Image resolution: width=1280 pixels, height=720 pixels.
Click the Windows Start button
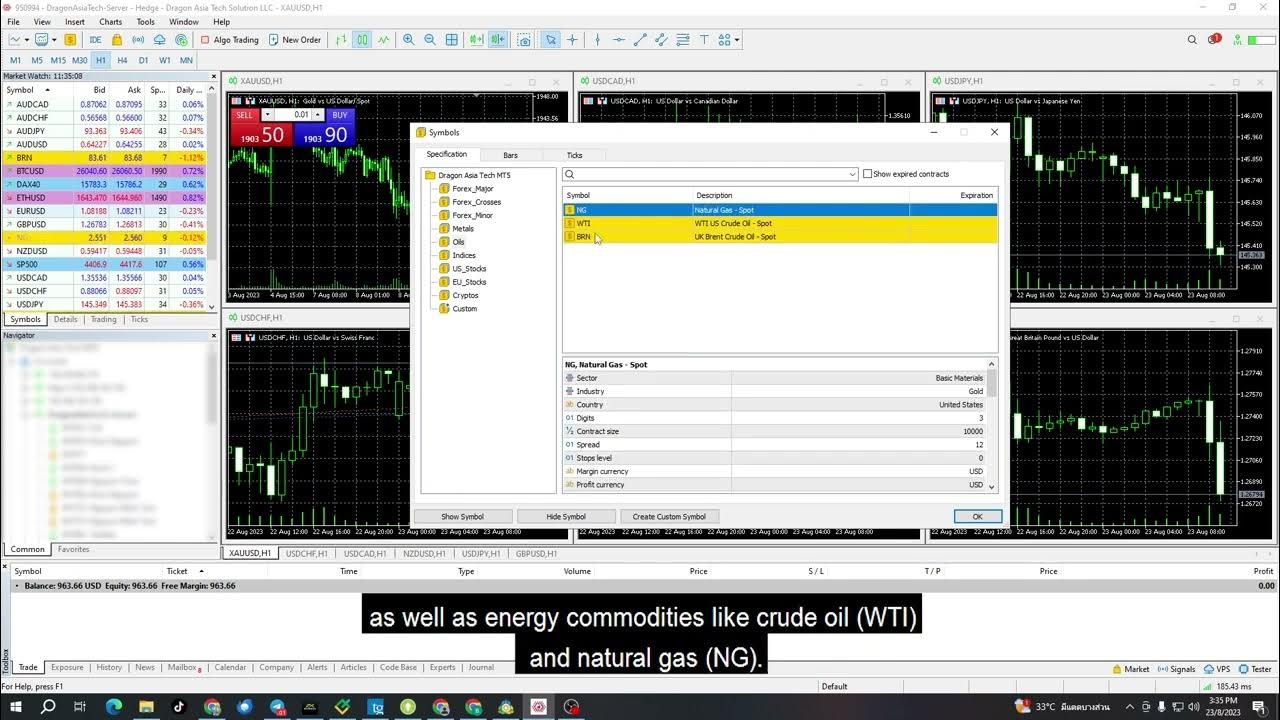coord(16,707)
